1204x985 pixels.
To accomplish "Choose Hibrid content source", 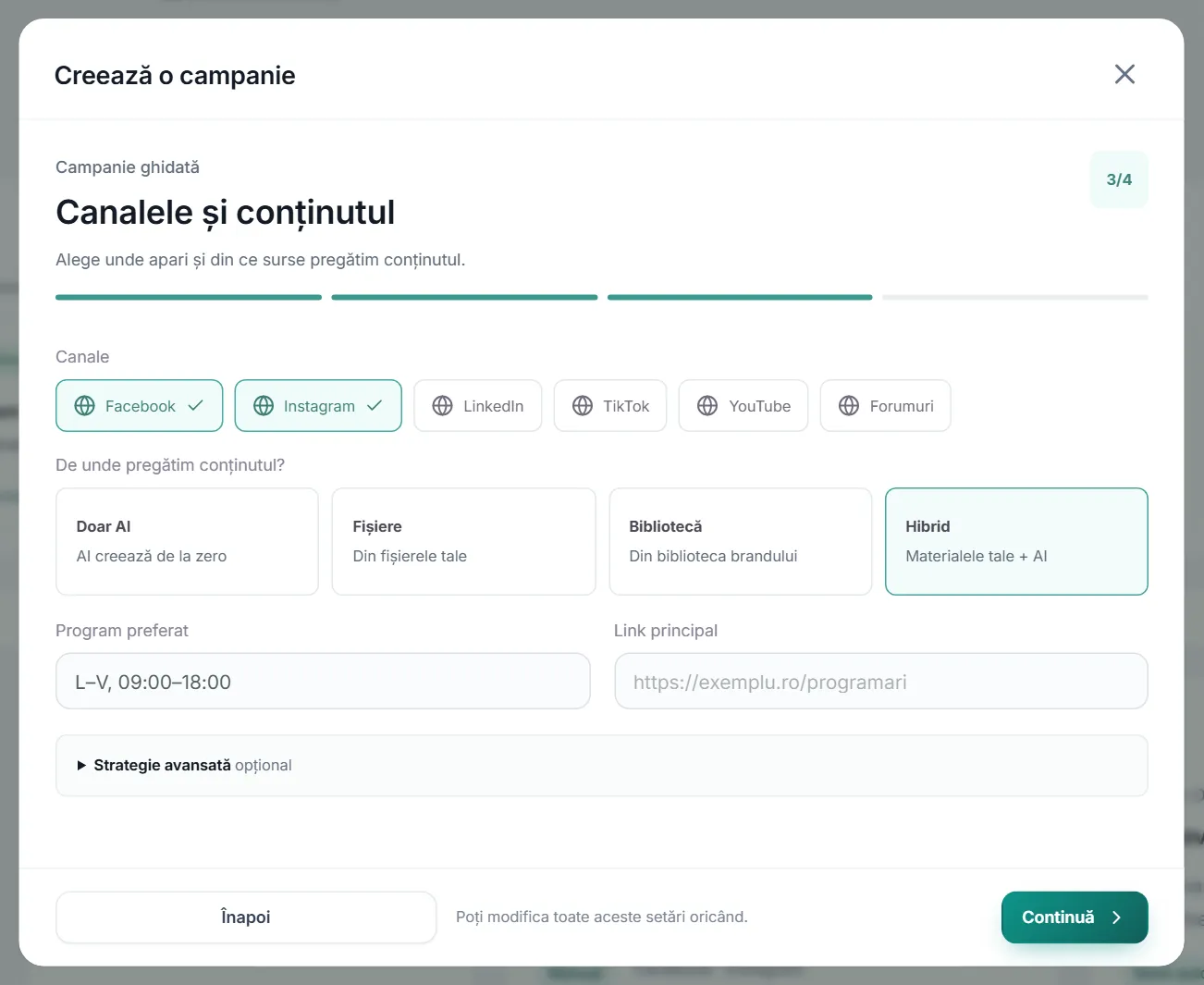I will click(1016, 542).
